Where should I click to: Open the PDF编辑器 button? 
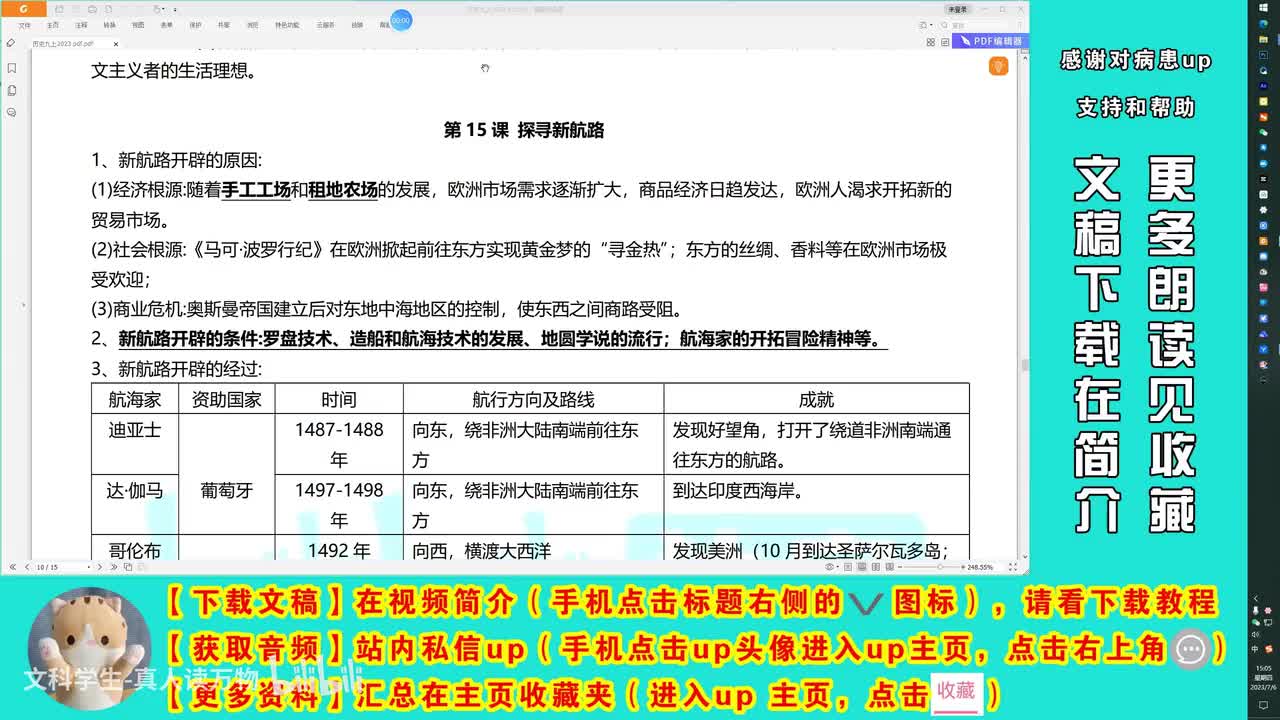pyautogui.click(x=990, y=41)
